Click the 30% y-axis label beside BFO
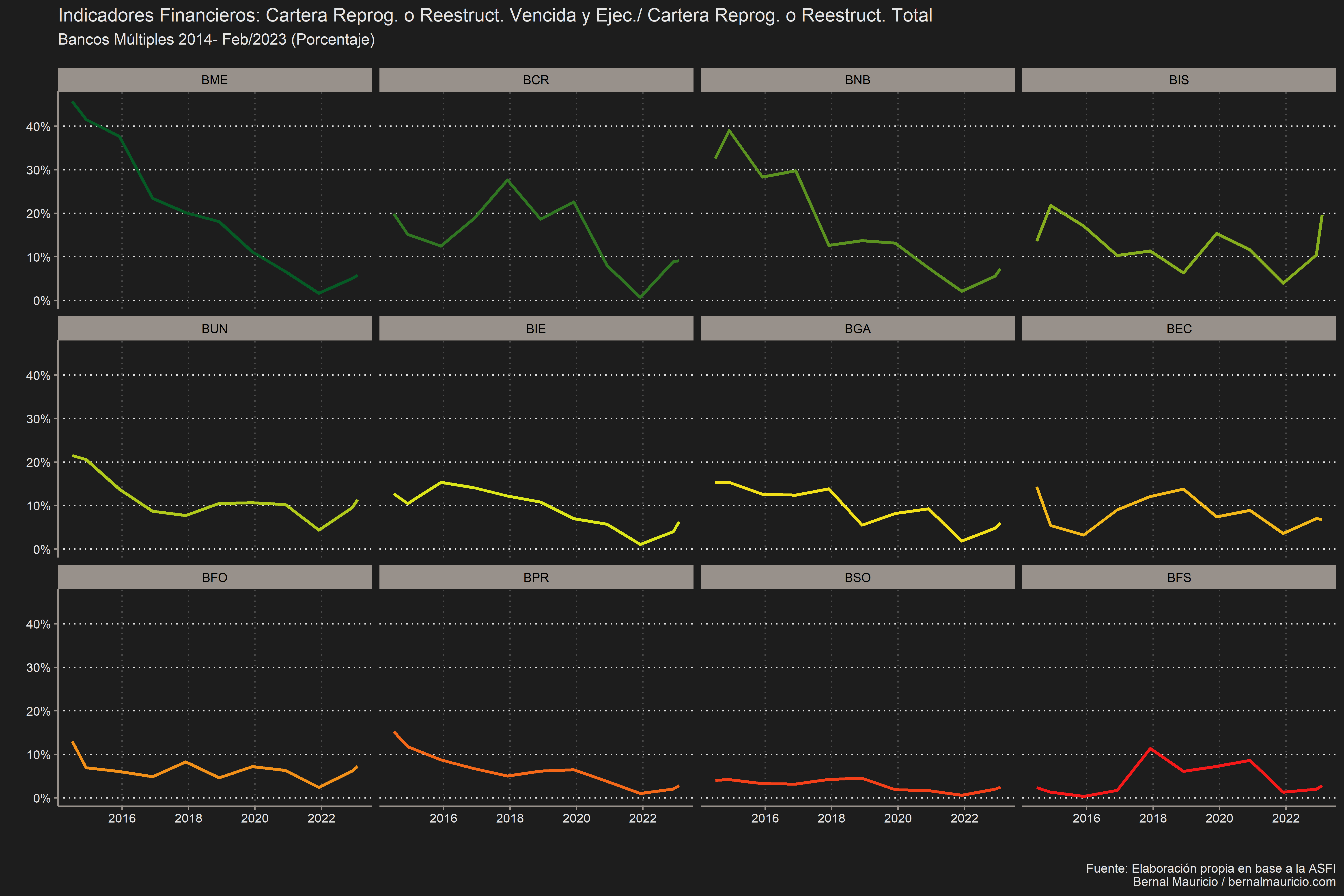The image size is (1344, 896). coord(38,668)
